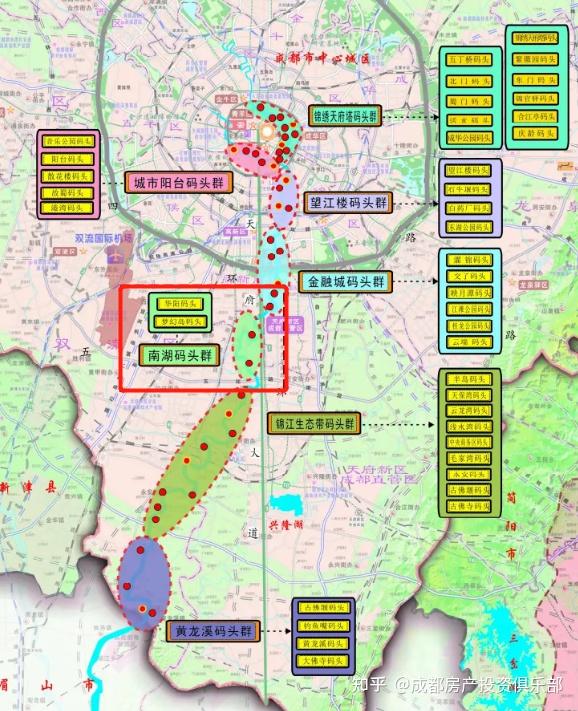Select the 黄龙溪码头群 label
Viewport: 578px width, 711px height.
click(213, 631)
